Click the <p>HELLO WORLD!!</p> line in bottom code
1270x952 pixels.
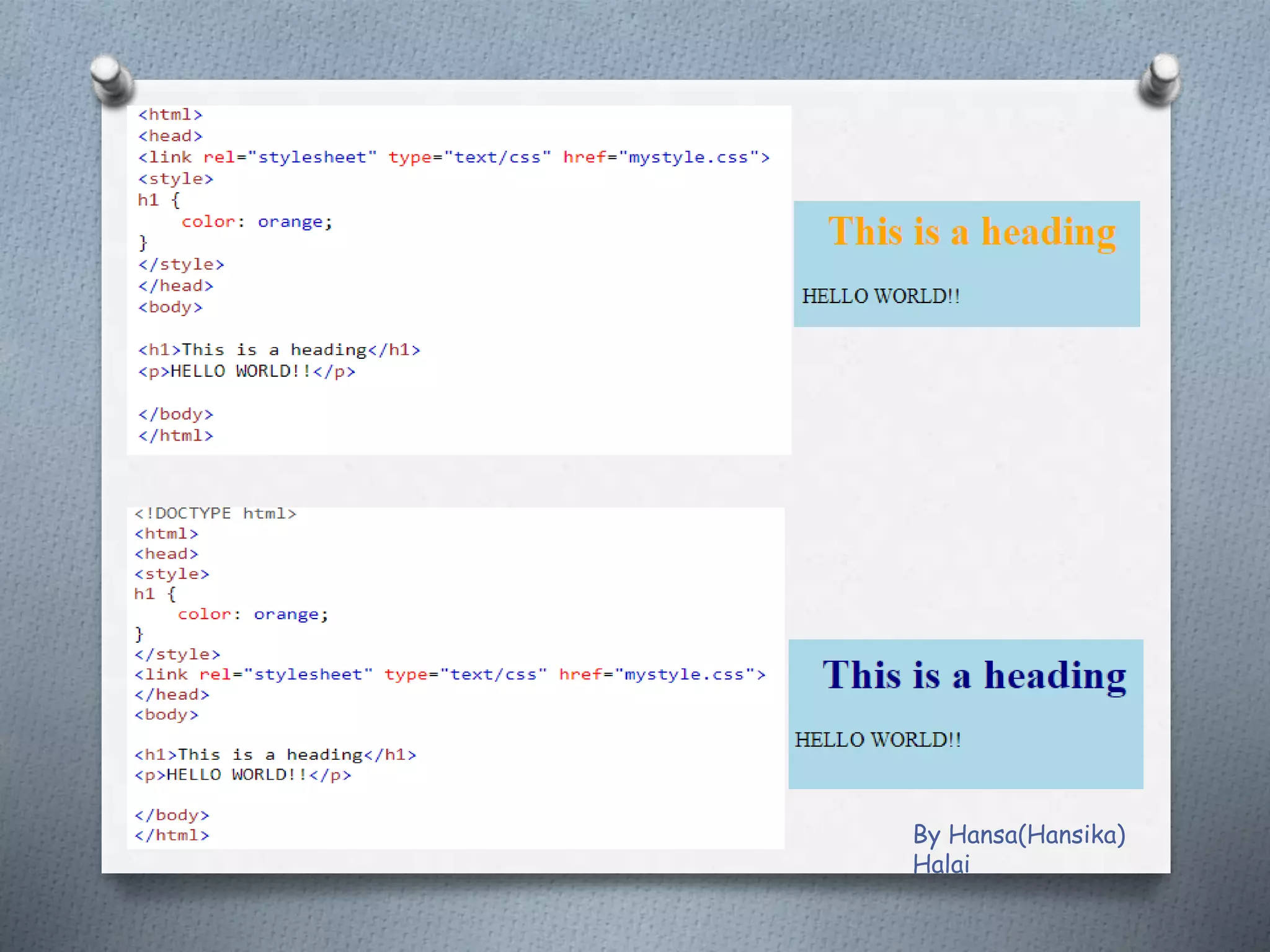point(242,775)
